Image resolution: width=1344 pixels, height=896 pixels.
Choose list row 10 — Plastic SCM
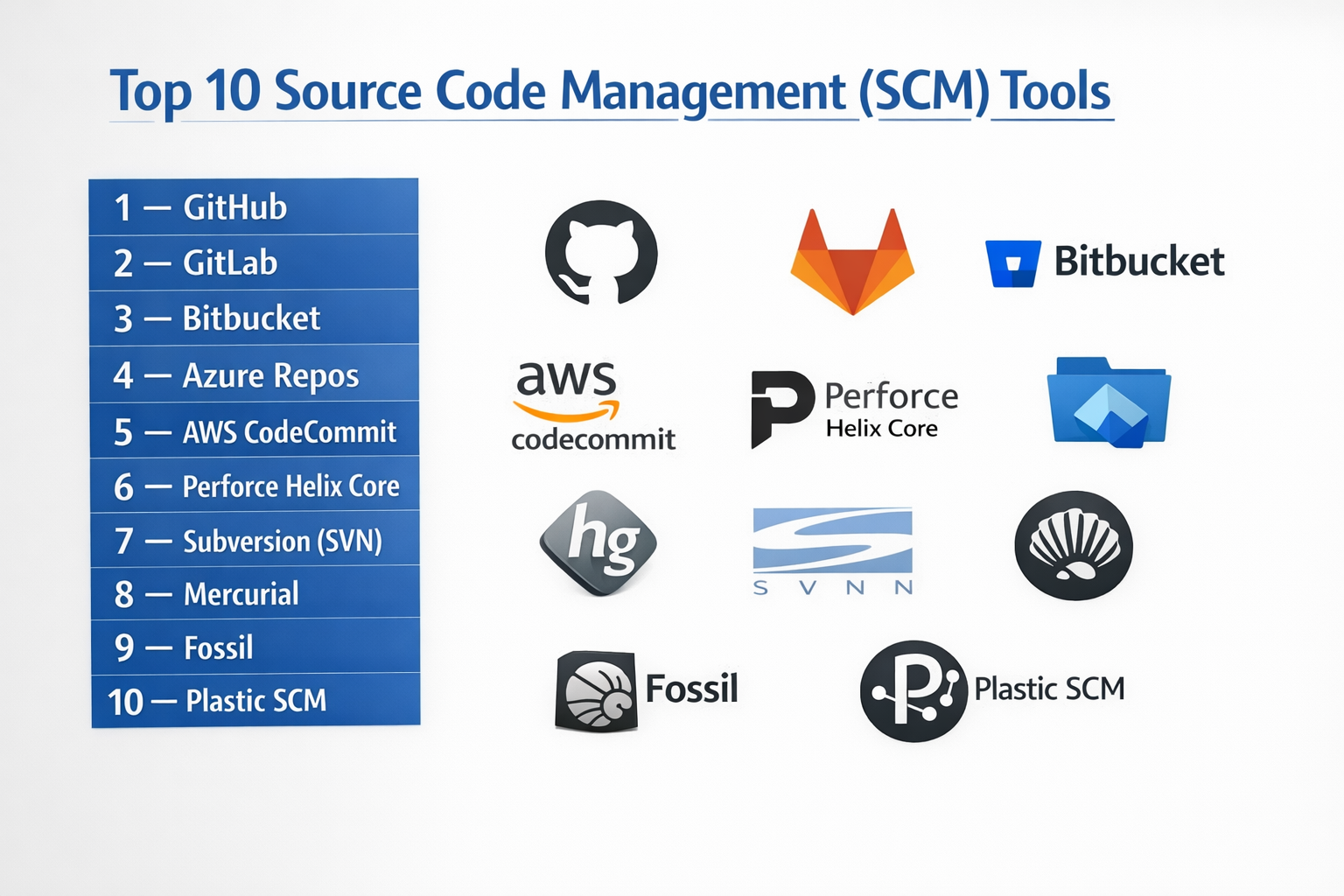tap(255, 701)
